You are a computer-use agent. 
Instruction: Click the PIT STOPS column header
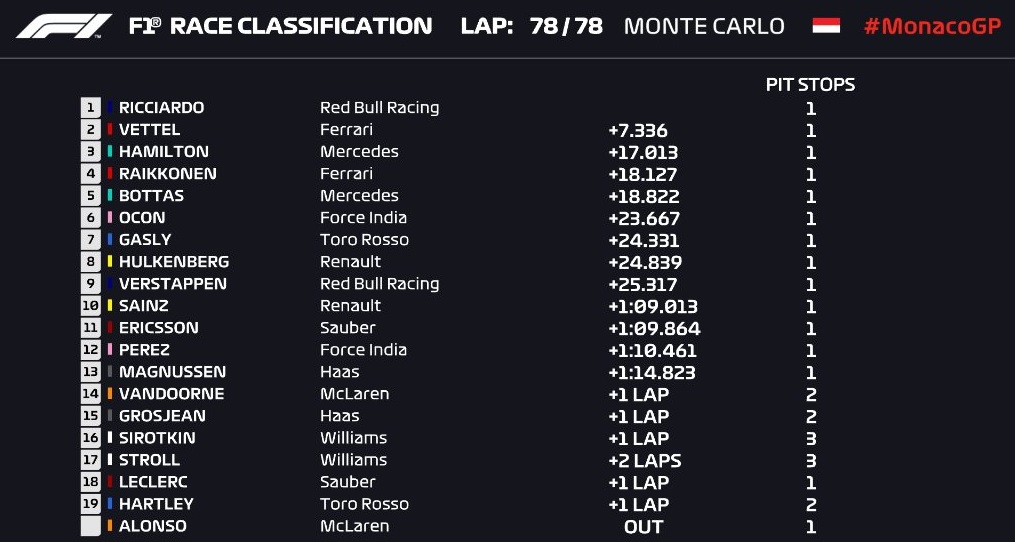(810, 85)
